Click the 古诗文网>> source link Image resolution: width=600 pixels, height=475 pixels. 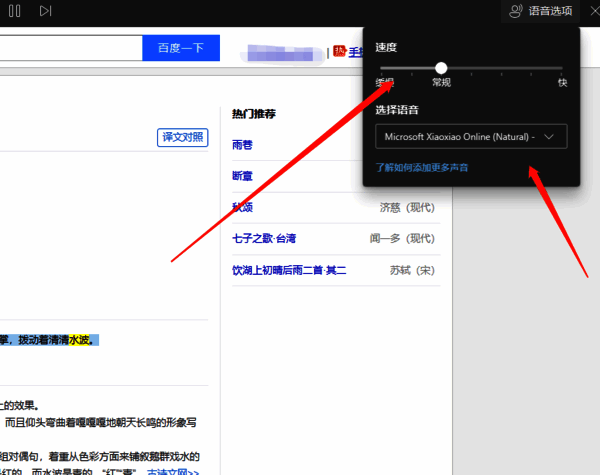point(173,472)
